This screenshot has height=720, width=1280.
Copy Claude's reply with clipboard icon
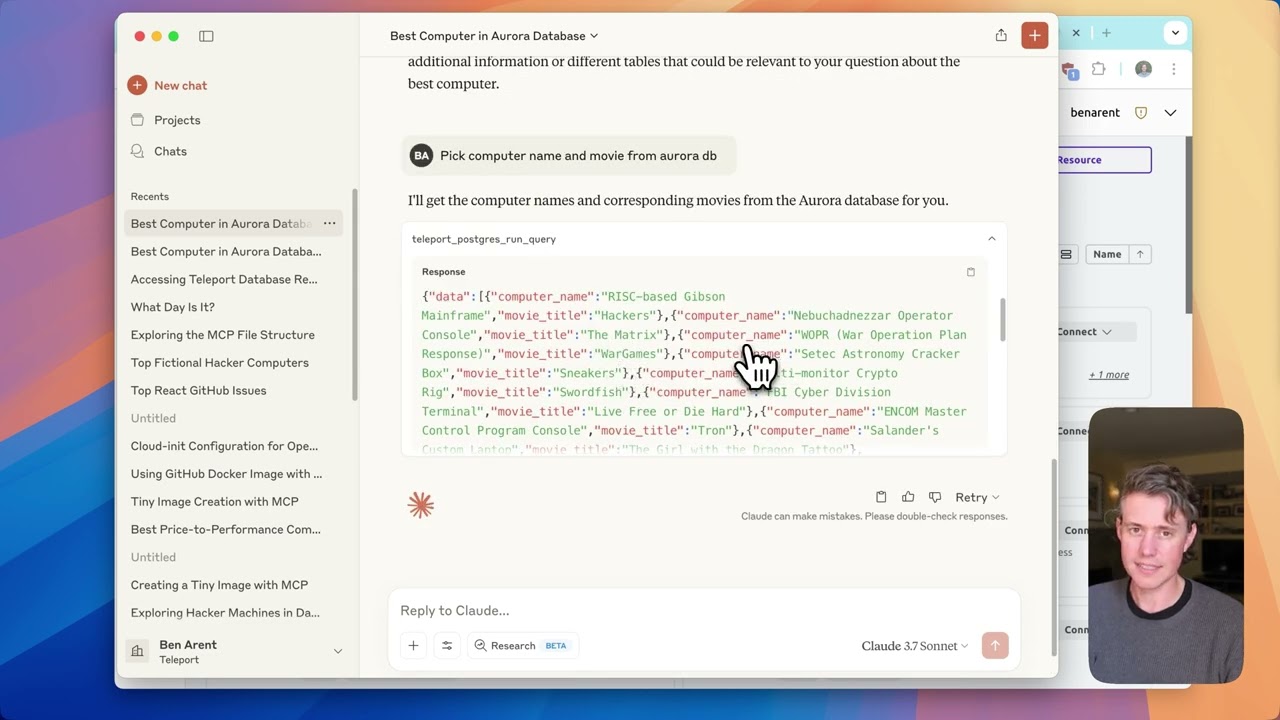pos(881,497)
